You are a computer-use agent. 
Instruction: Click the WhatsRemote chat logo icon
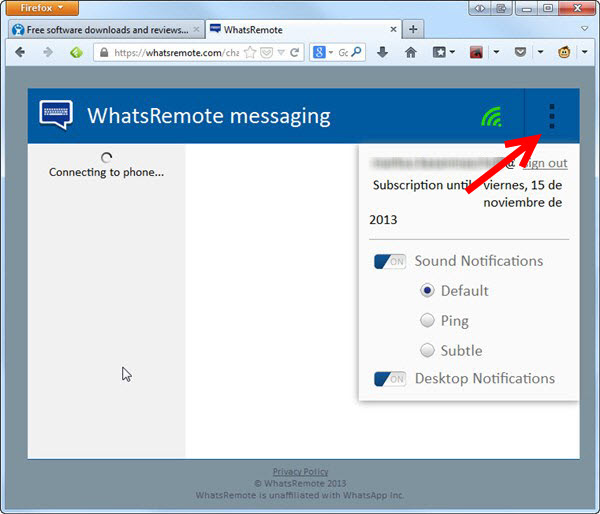point(56,115)
